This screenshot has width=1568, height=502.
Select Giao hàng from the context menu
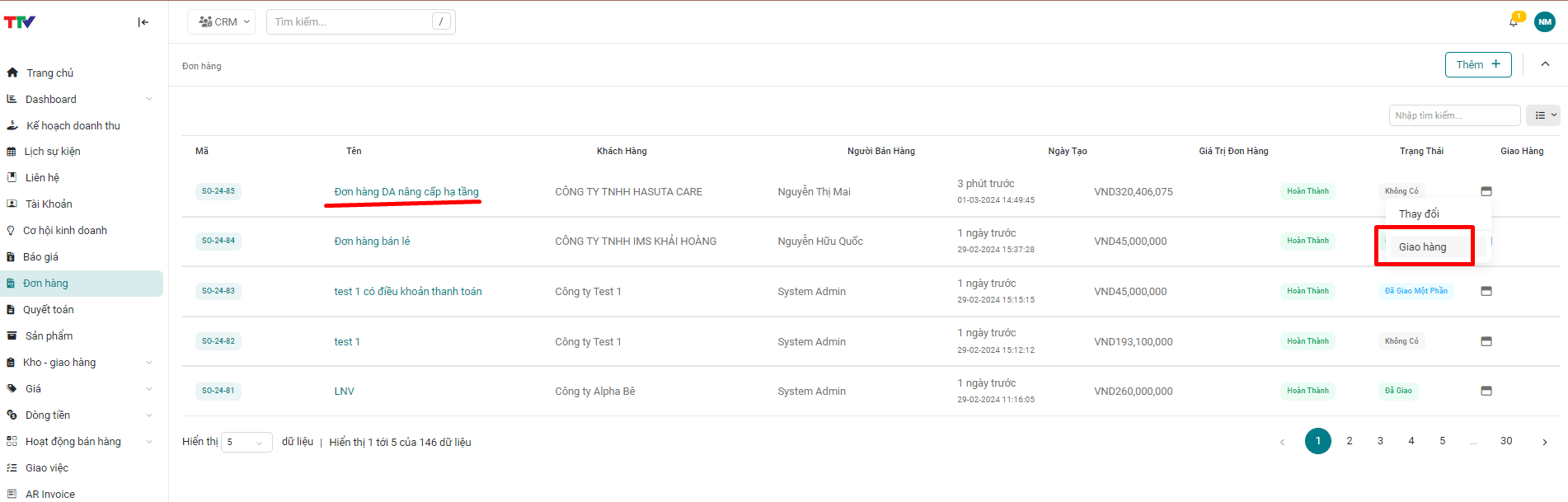click(1422, 247)
